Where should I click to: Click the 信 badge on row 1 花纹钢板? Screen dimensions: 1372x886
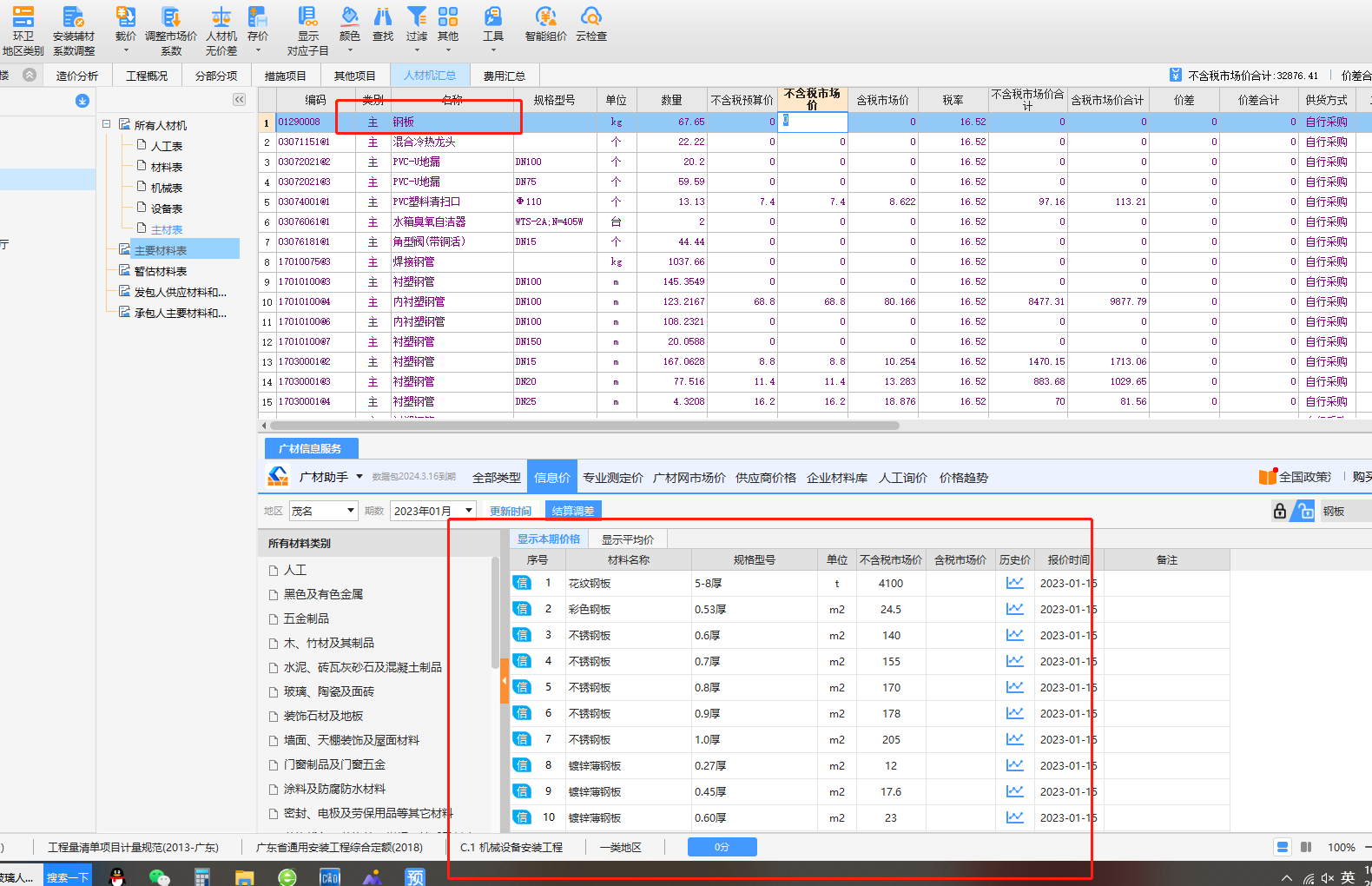[x=522, y=583]
